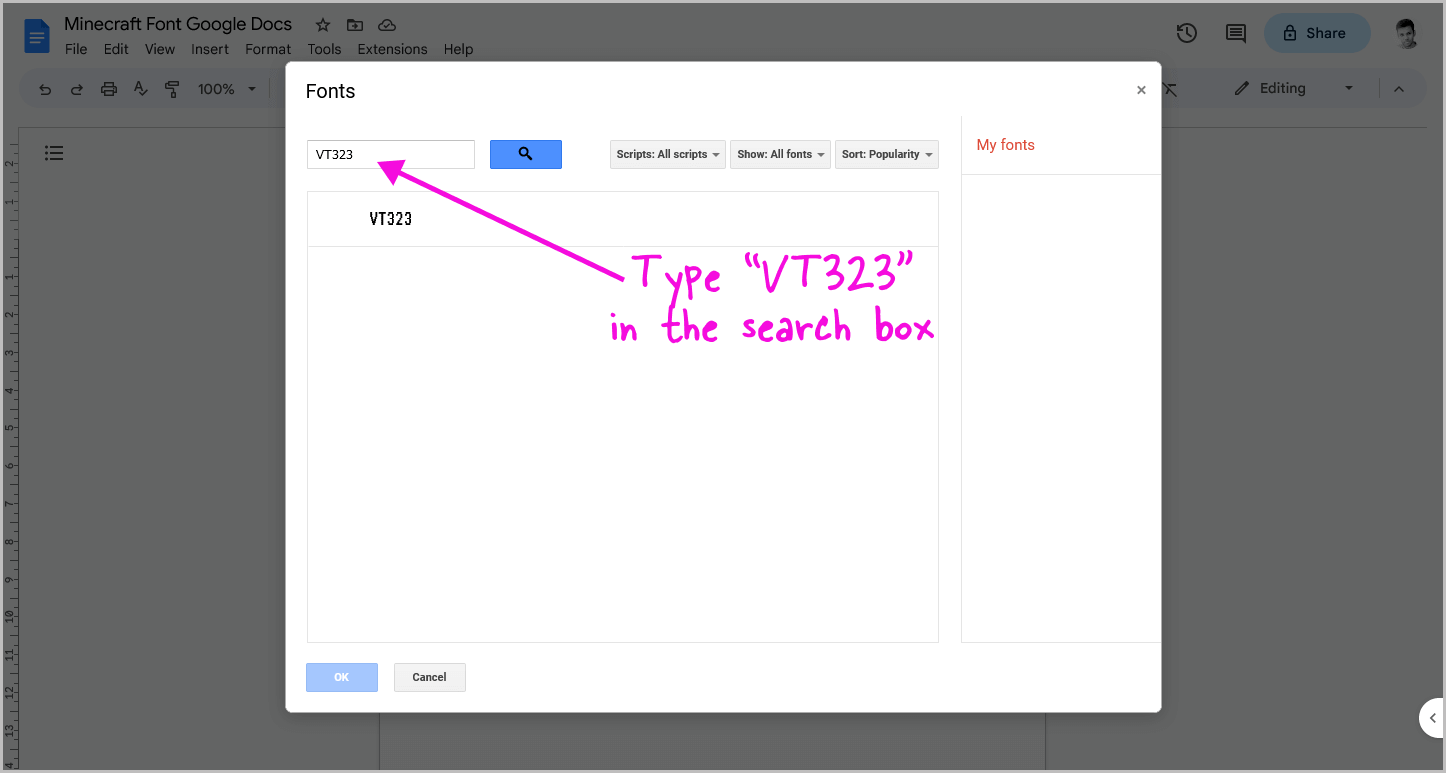Open the Extensions menu
The width and height of the screenshot is (1446, 773).
[392, 49]
